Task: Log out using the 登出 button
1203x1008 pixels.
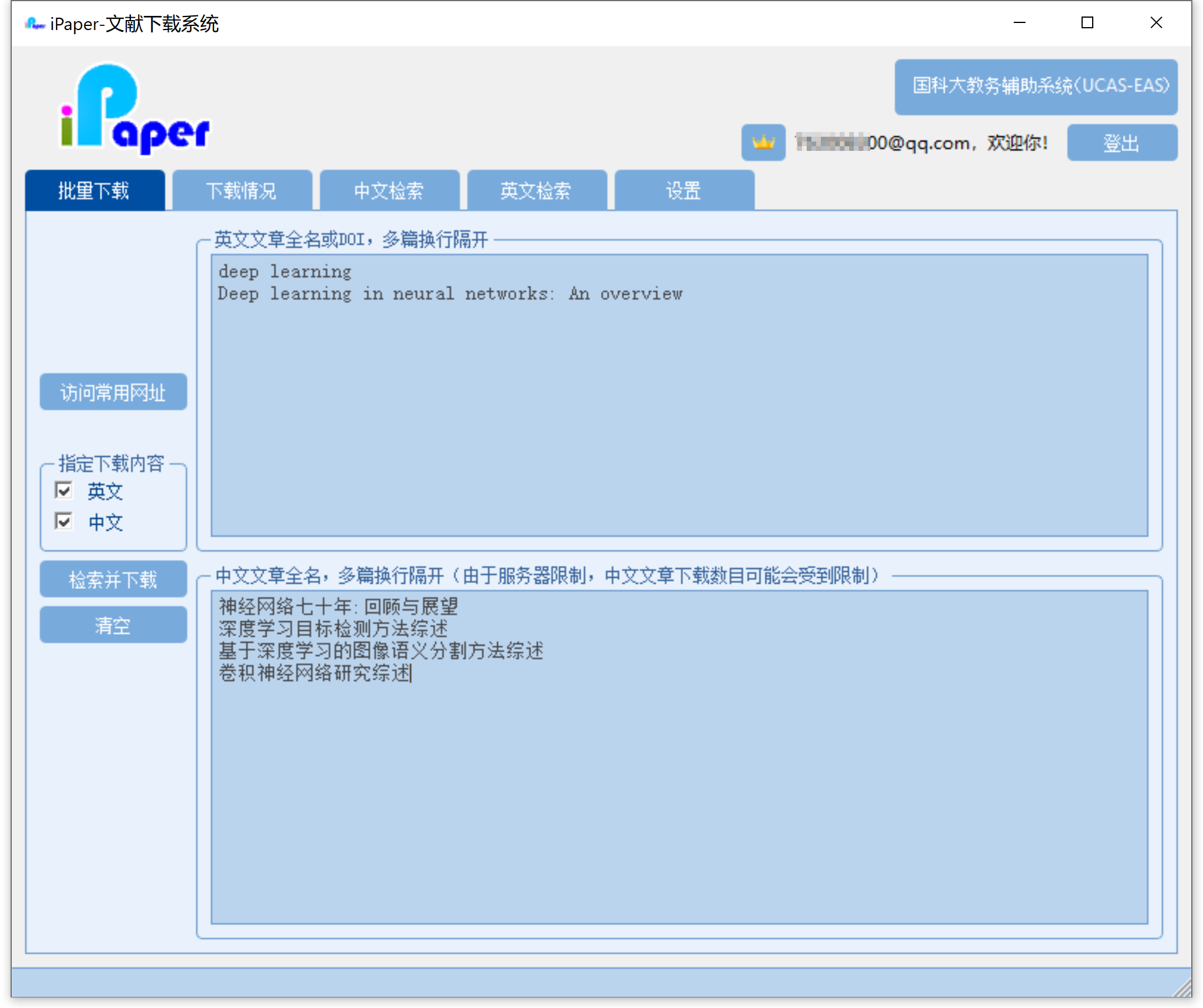Action: tap(1122, 143)
